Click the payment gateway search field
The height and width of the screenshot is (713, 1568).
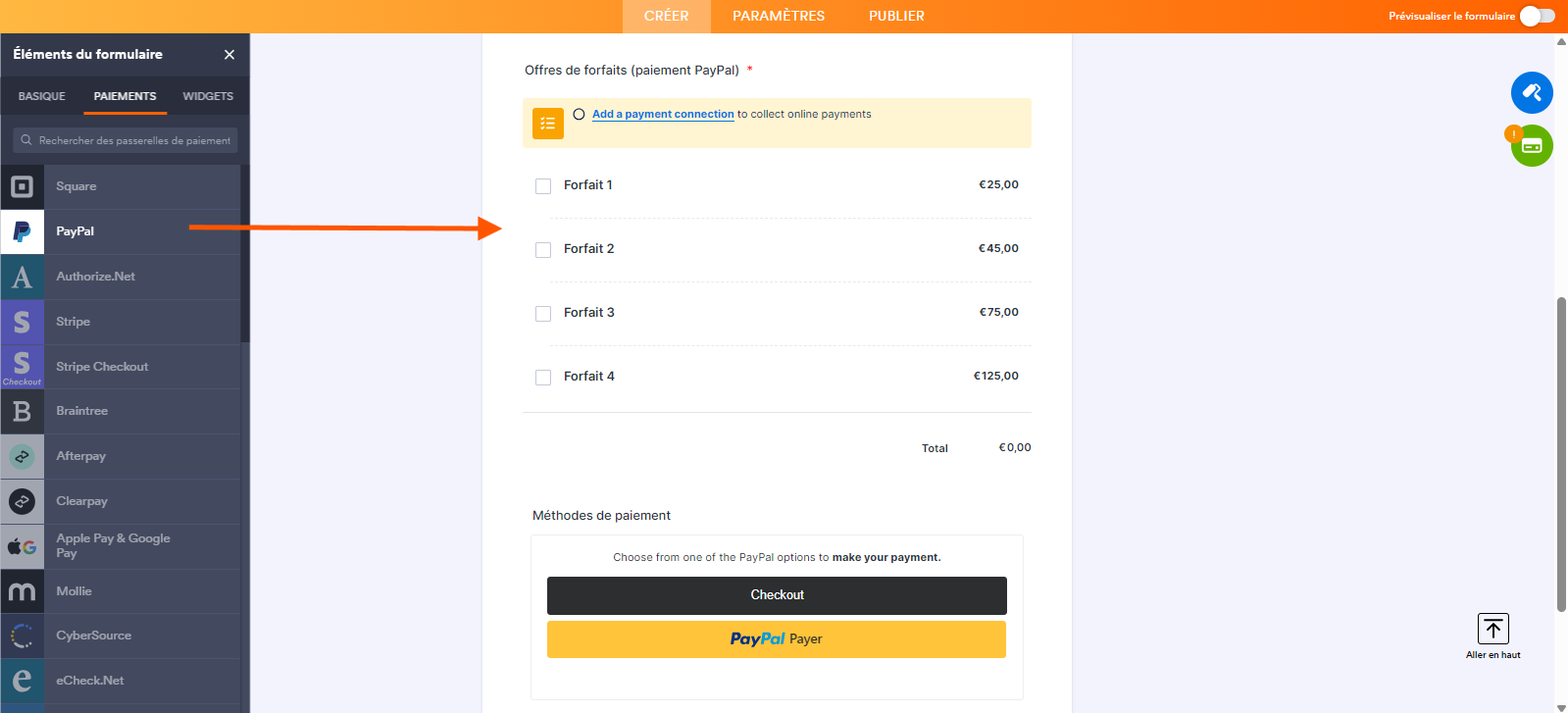point(126,140)
